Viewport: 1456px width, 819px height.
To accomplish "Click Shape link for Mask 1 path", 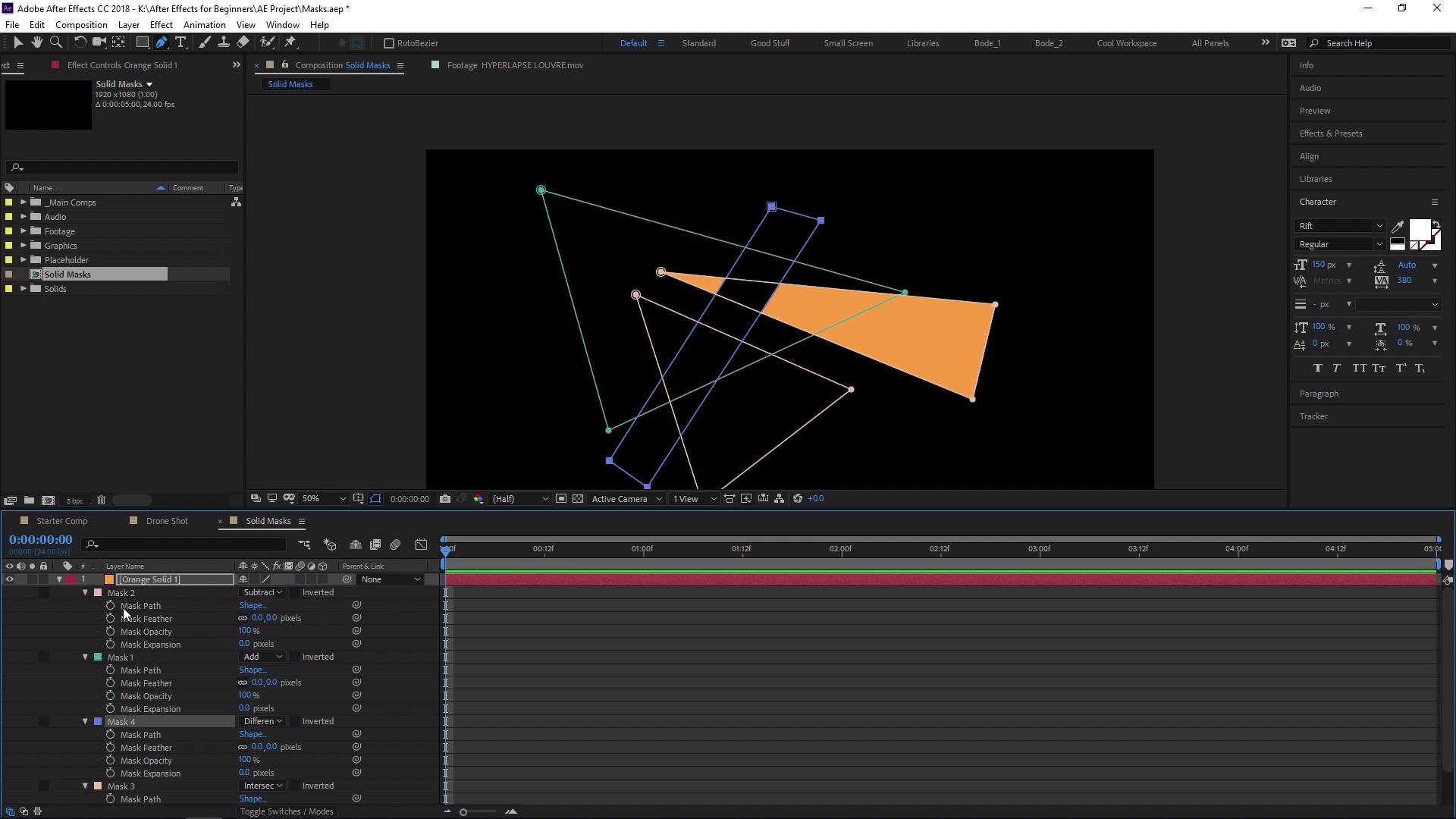I will [x=252, y=670].
